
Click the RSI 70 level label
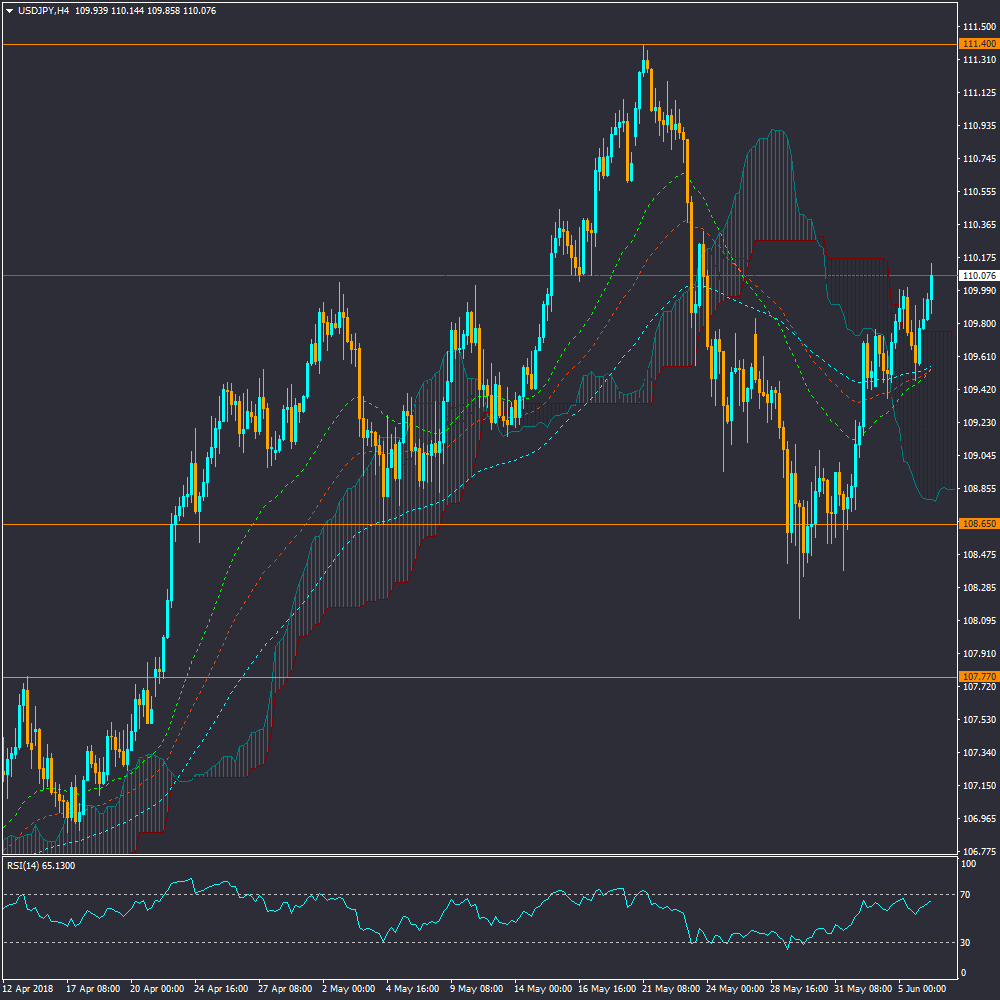point(966,894)
